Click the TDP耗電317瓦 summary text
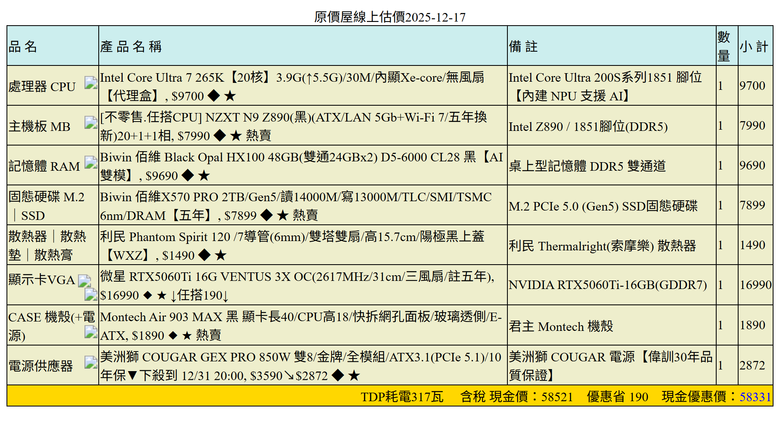The height and width of the screenshot is (439, 780). pos(402,397)
